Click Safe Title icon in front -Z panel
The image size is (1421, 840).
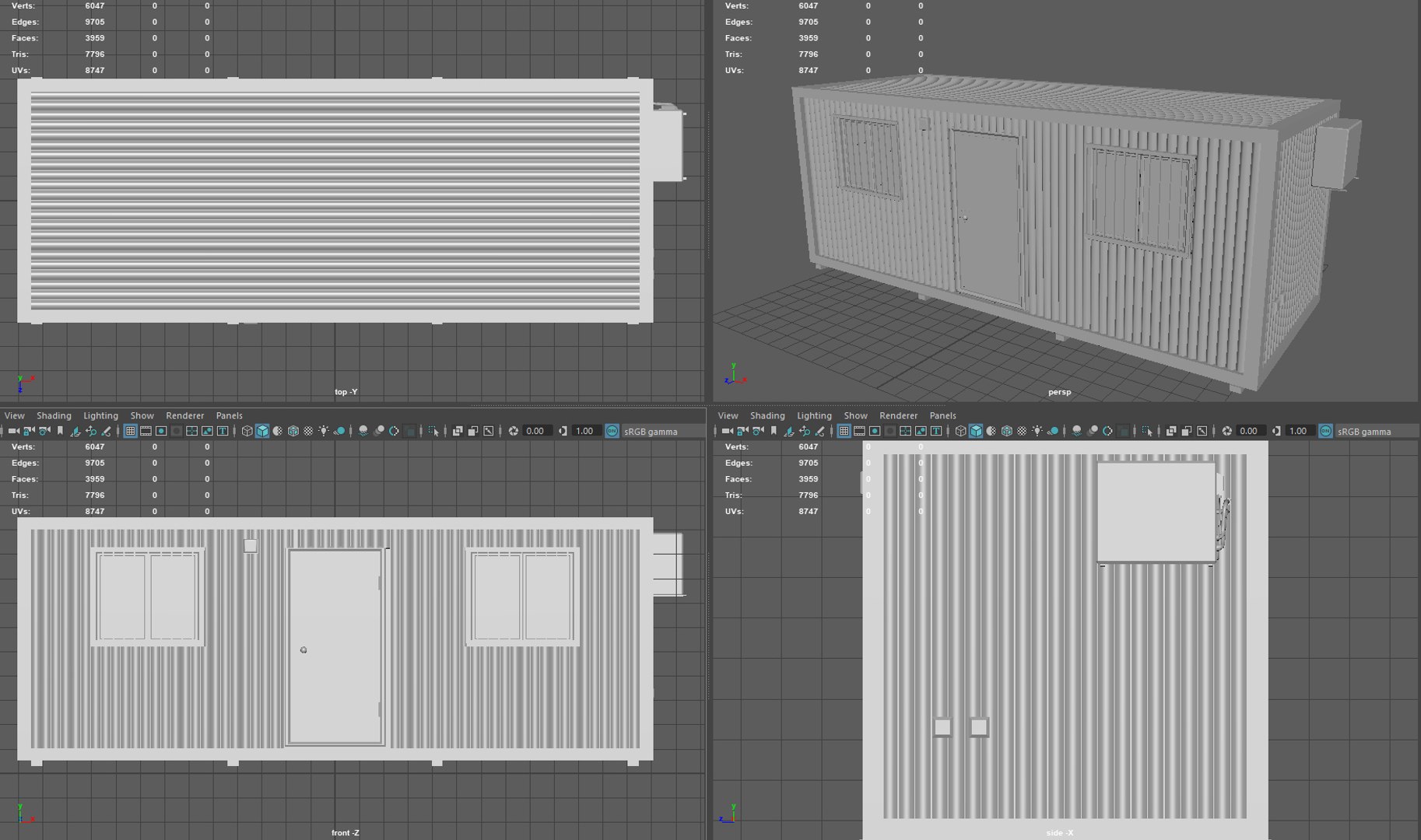[x=223, y=431]
